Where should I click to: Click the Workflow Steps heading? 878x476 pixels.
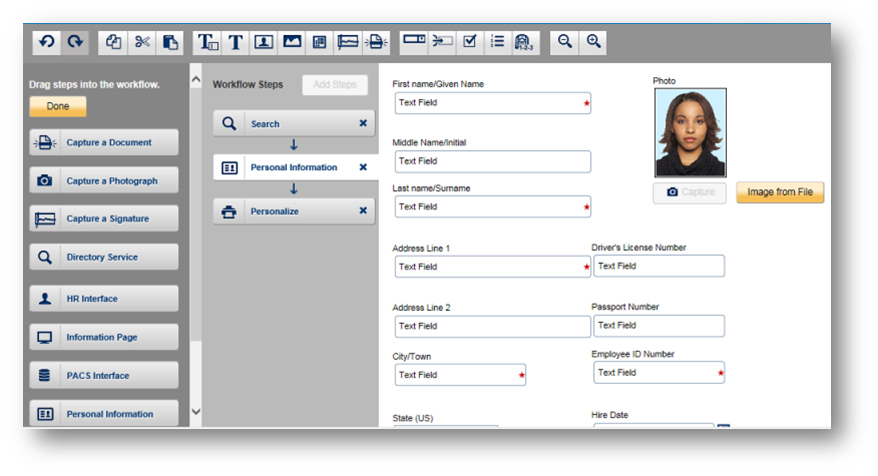[247, 85]
